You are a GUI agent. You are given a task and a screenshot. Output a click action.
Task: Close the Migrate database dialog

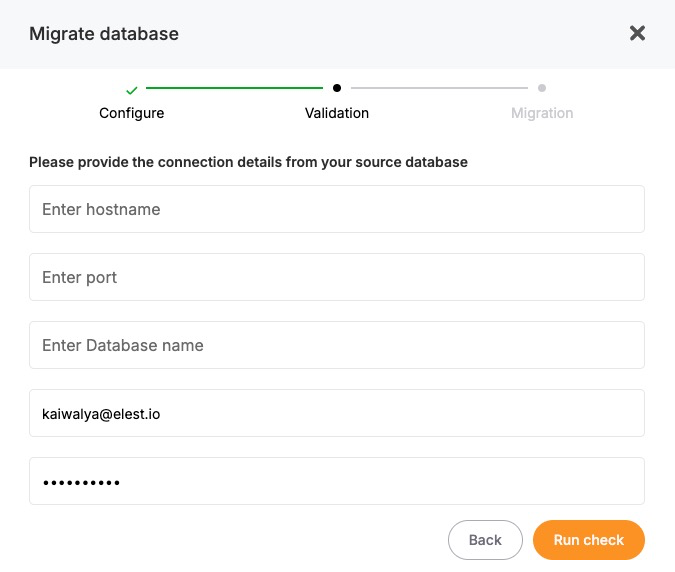point(637,33)
